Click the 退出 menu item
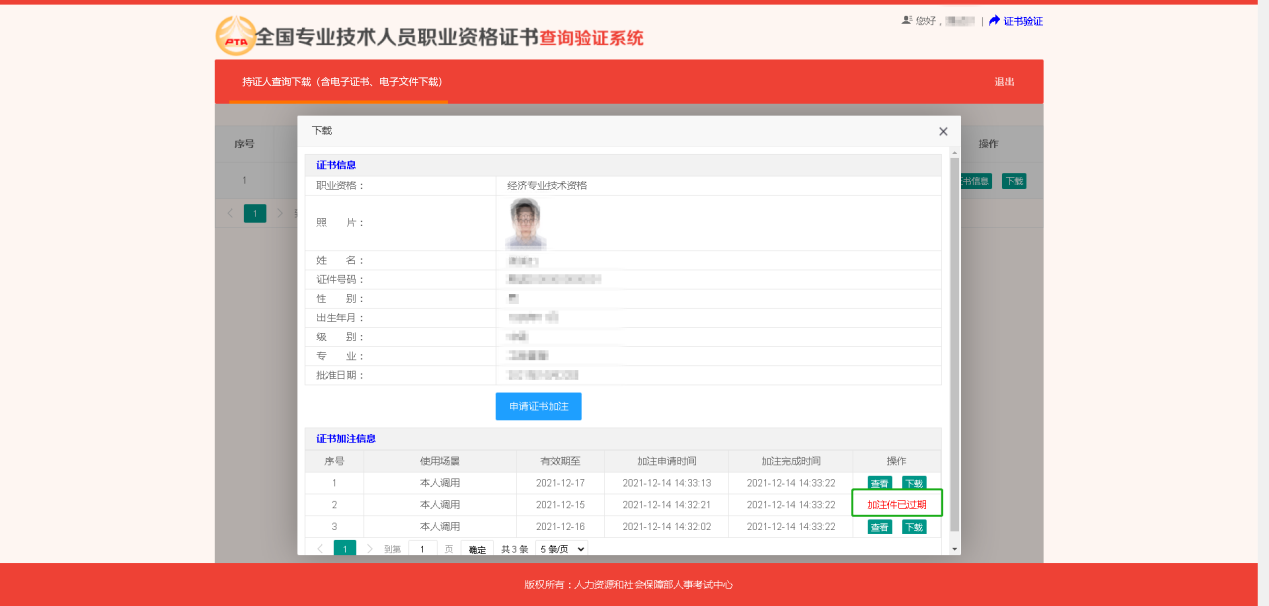Image resolution: width=1269 pixels, height=606 pixels. coord(1003,81)
